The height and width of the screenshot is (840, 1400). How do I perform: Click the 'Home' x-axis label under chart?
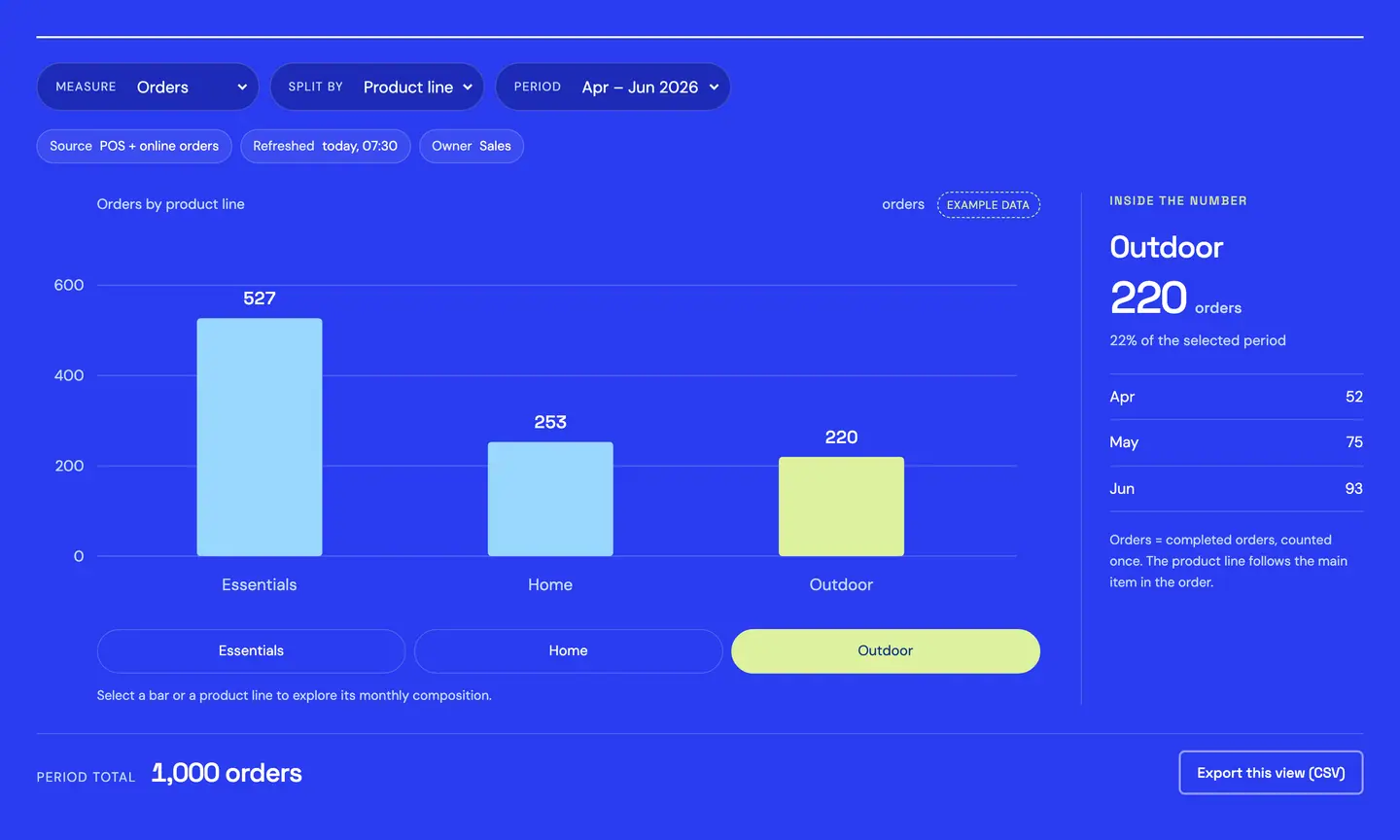click(x=550, y=584)
